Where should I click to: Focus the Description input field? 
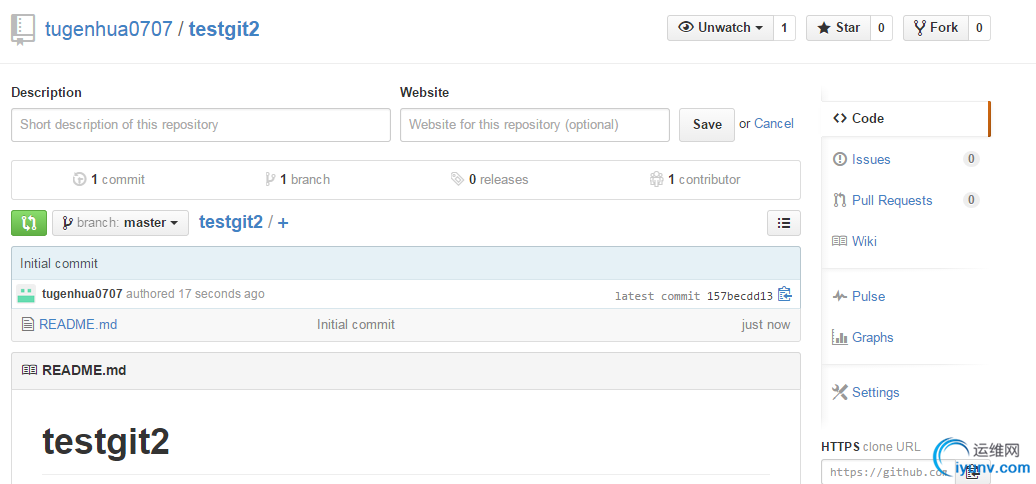[x=201, y=124]
